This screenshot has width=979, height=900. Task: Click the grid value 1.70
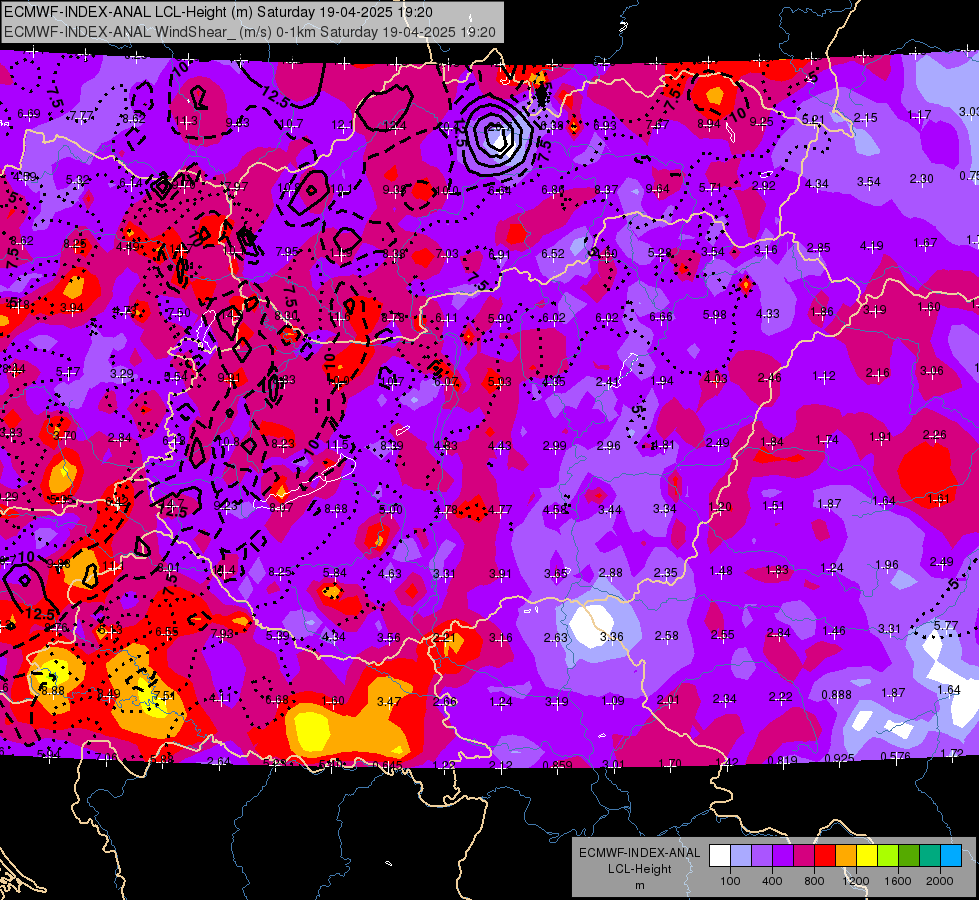(669, 763)
